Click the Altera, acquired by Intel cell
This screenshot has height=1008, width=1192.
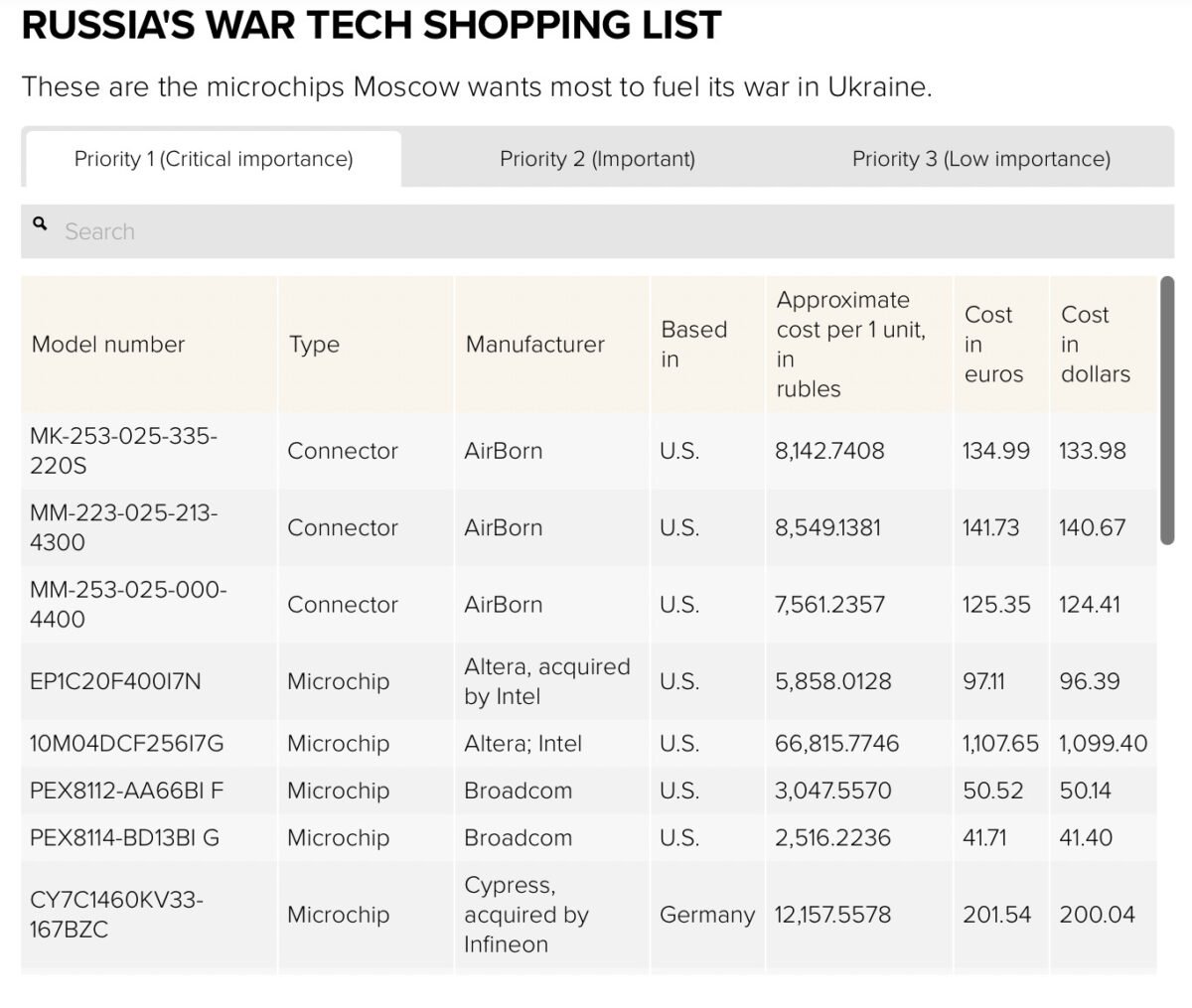[x=546, y=681]
